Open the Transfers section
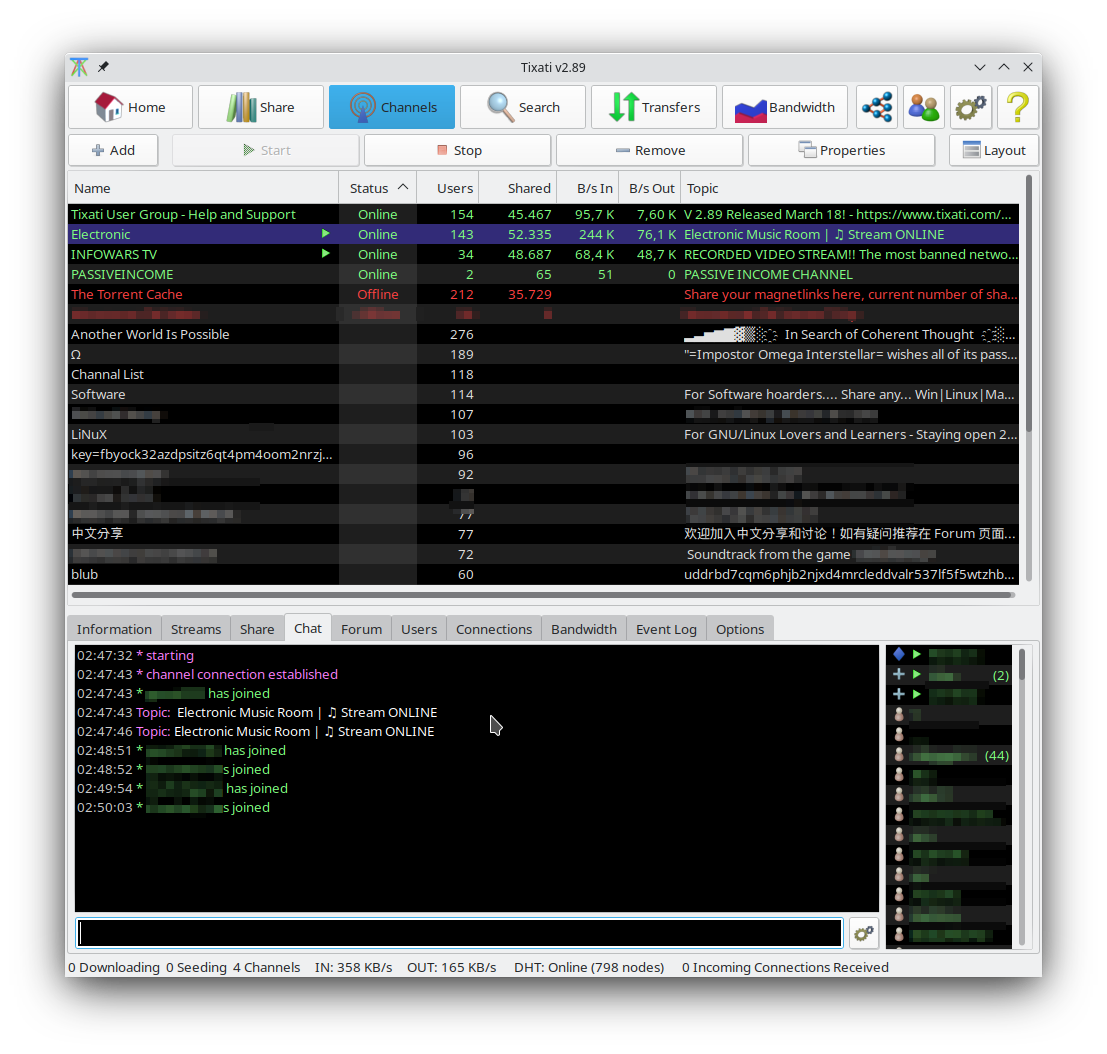 [654, 107]
